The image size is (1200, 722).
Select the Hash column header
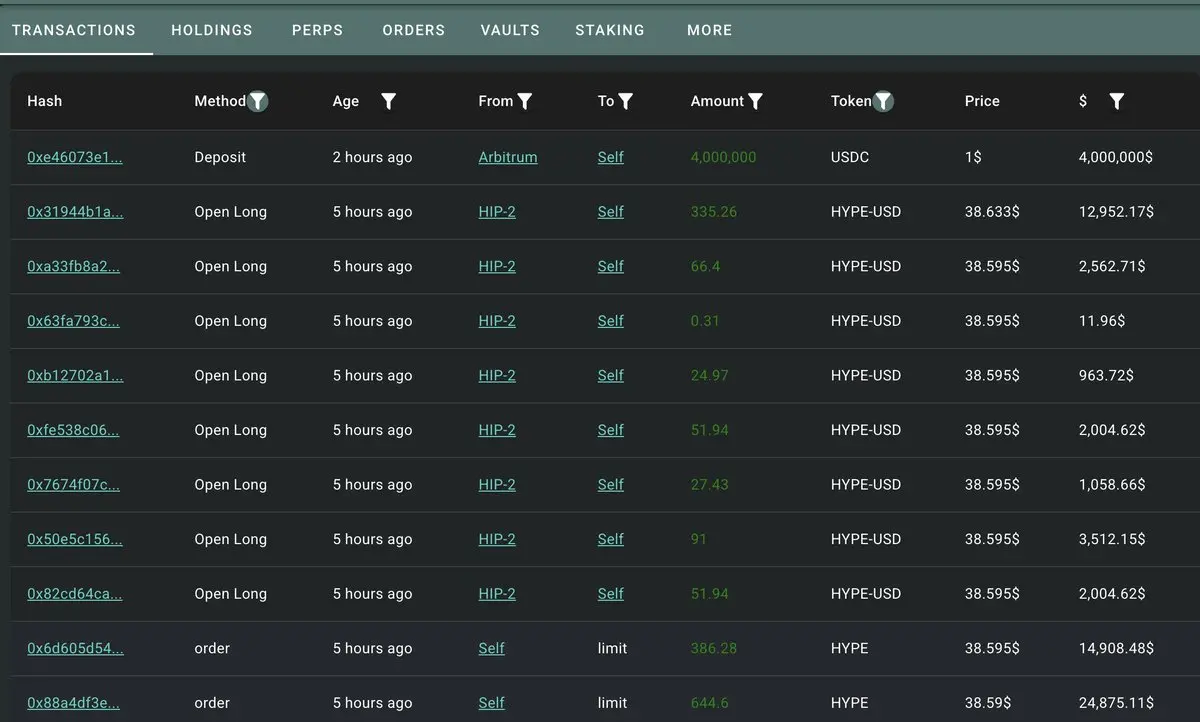(x=44, y=101)
